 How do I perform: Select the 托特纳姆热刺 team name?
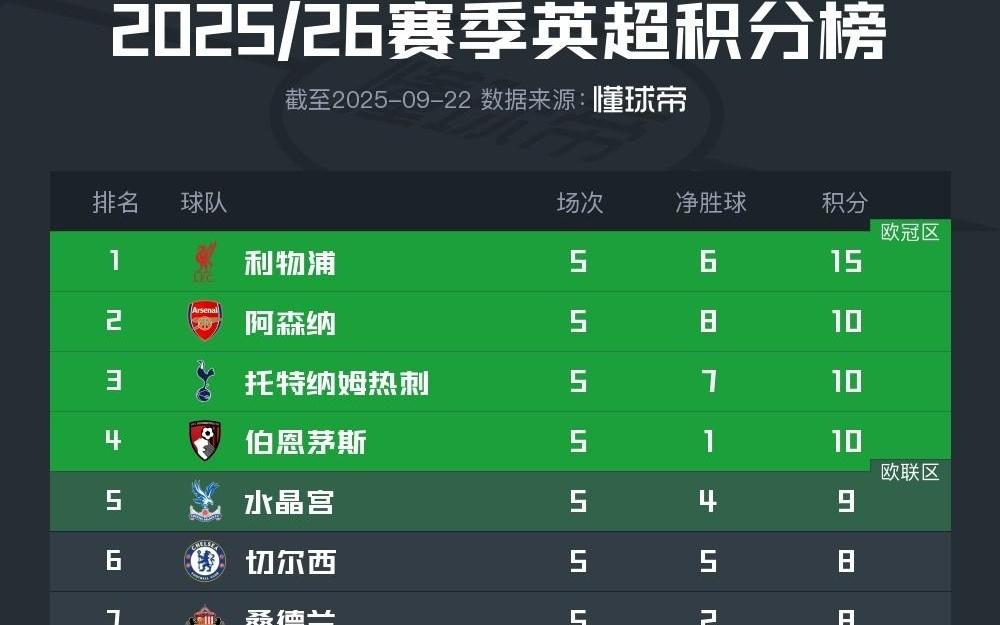pos(337,383)
